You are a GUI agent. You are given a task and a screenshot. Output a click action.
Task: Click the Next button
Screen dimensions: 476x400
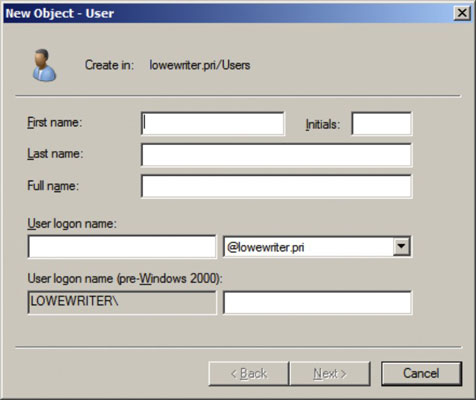click(330, 373)
